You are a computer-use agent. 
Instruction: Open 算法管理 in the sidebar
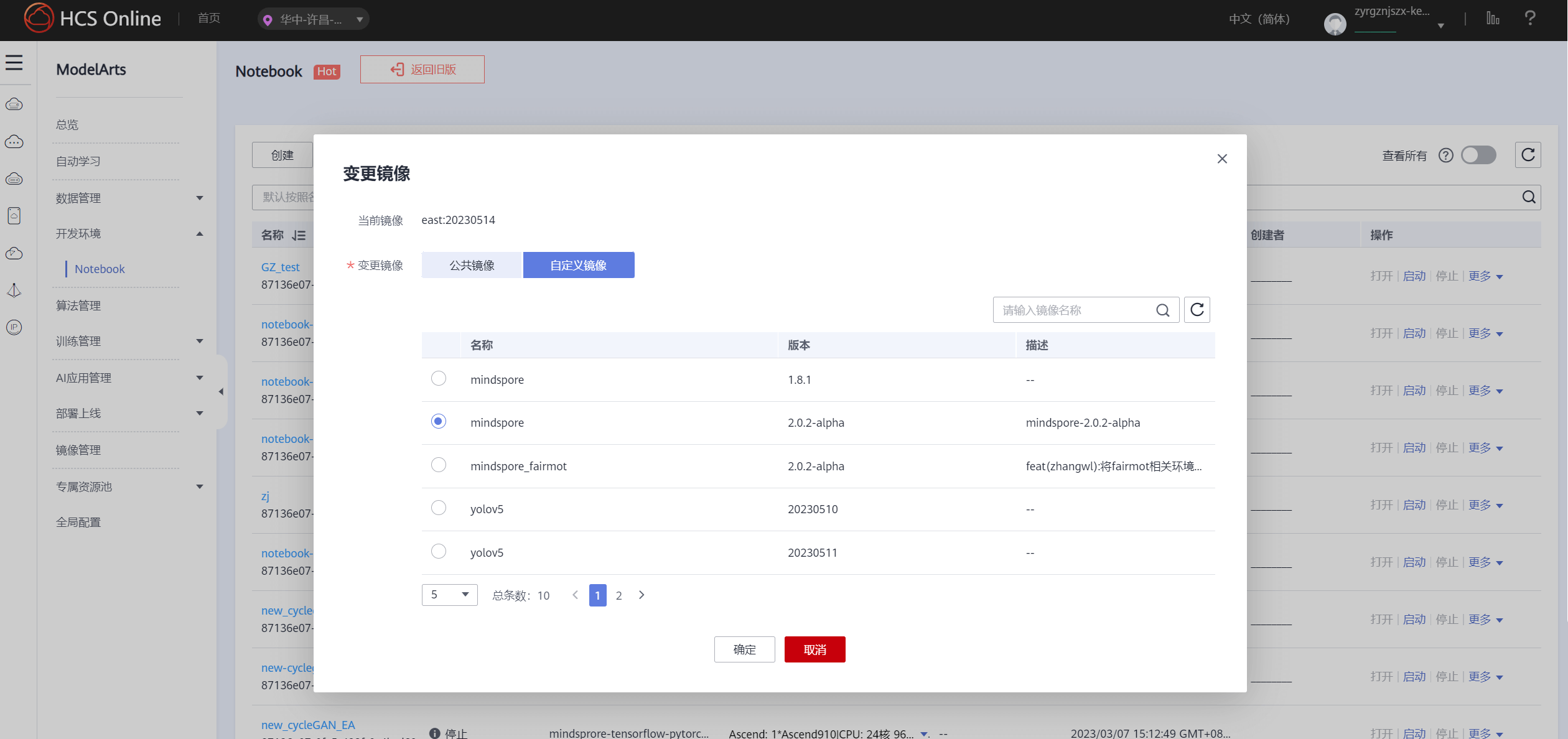coord(78,305)
